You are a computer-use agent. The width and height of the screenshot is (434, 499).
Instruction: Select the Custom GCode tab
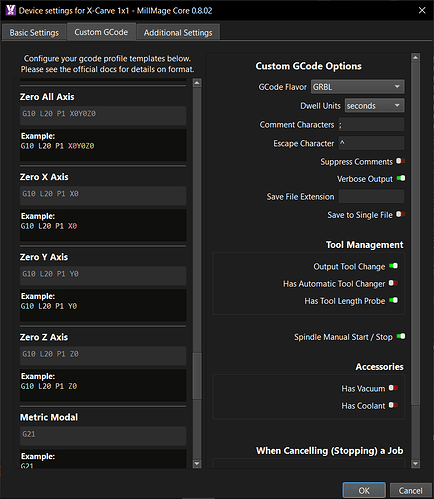101,32
